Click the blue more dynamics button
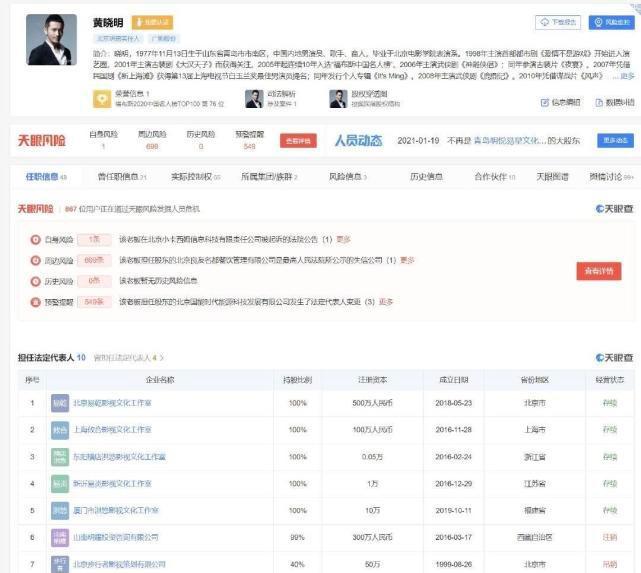Image resolution: width=641 pixels, height=573 pixels. point(615,141)
